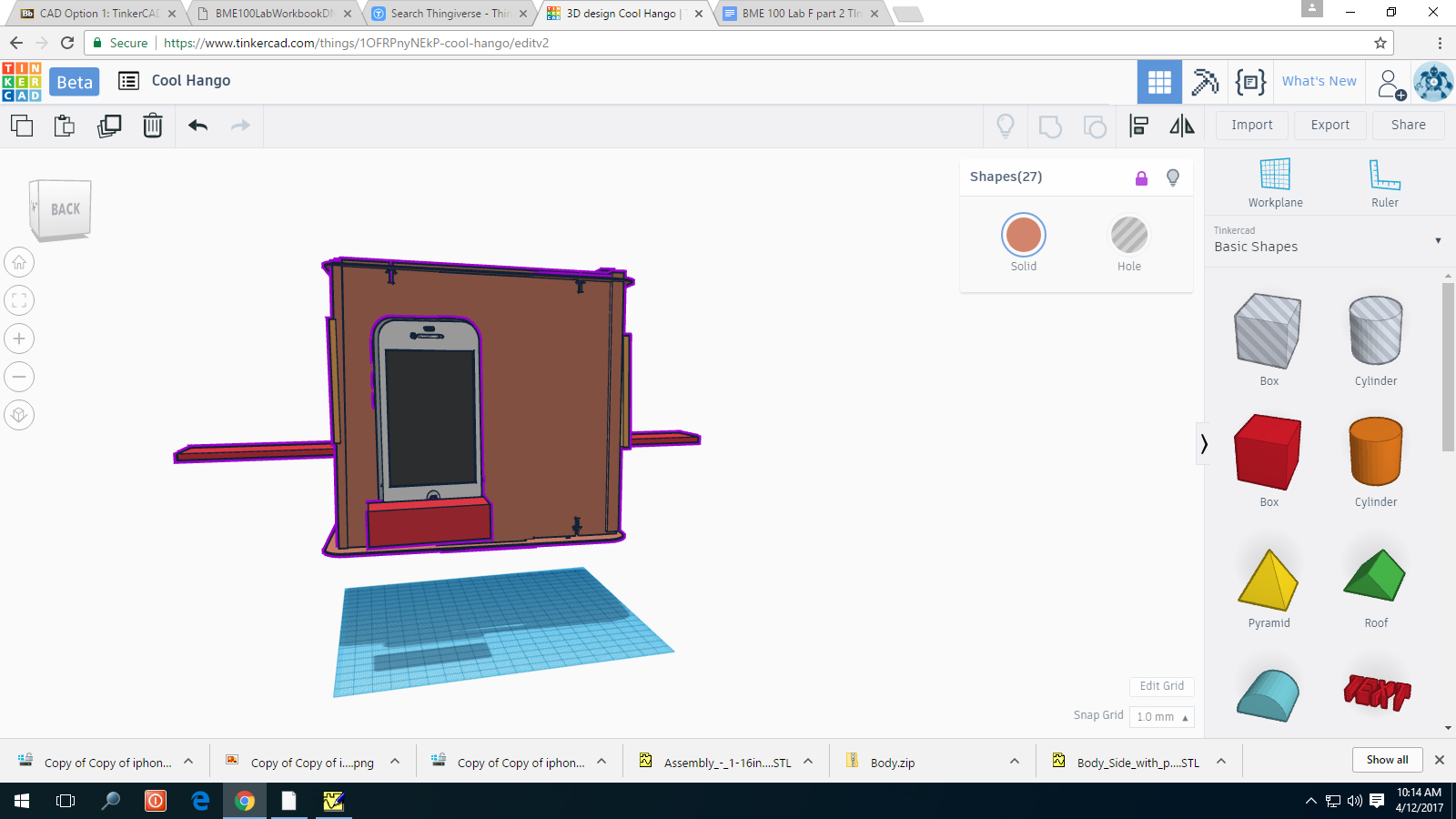Click the Mirror tool icon

(x=1181, y=126)
